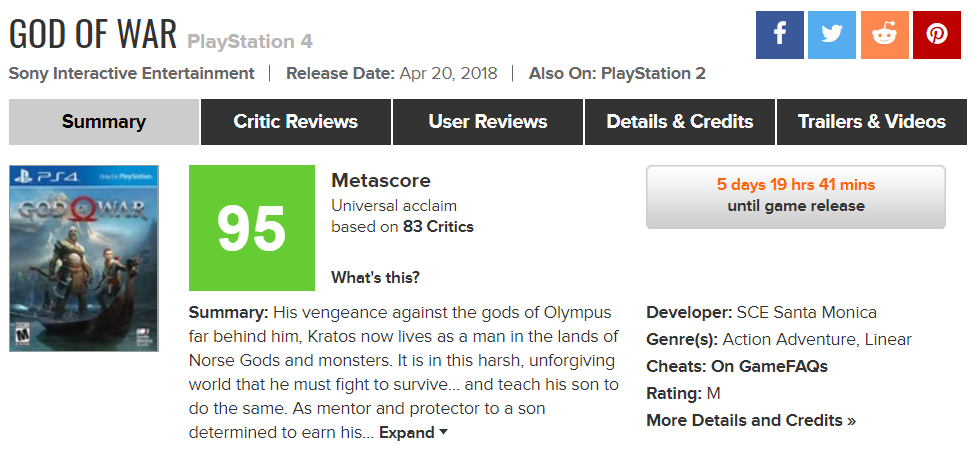Share this game on Reddit

884,35
